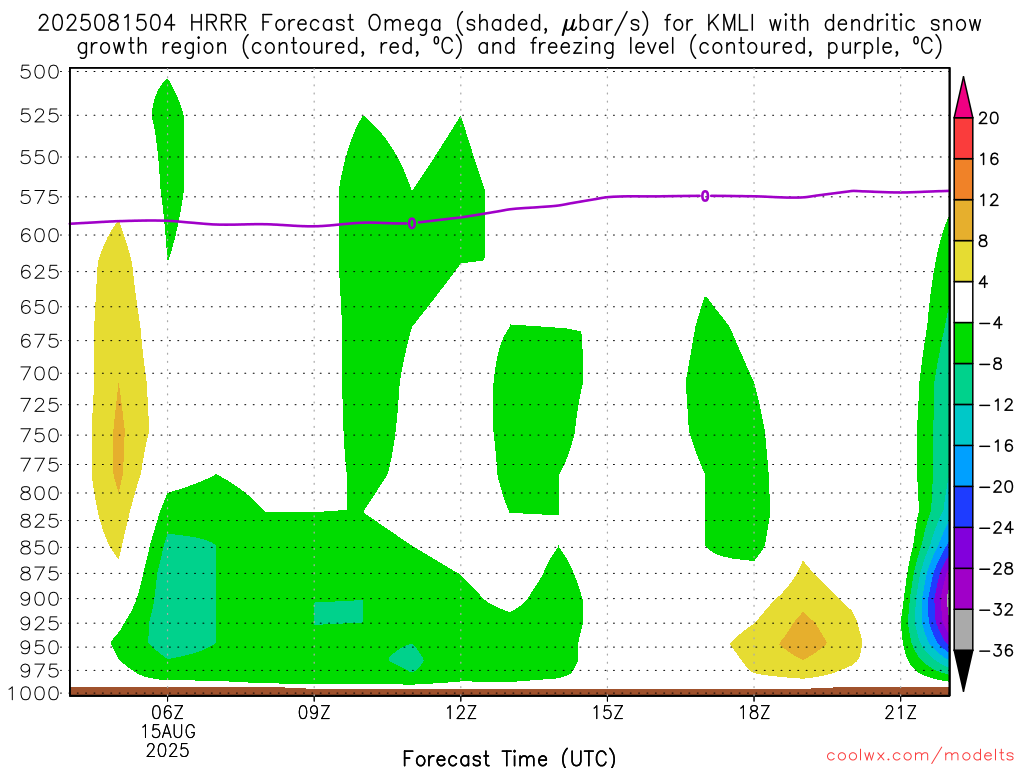1024x768 pixels.
Task: Click the 12Z time axis label
Action: tap(461, 712)
